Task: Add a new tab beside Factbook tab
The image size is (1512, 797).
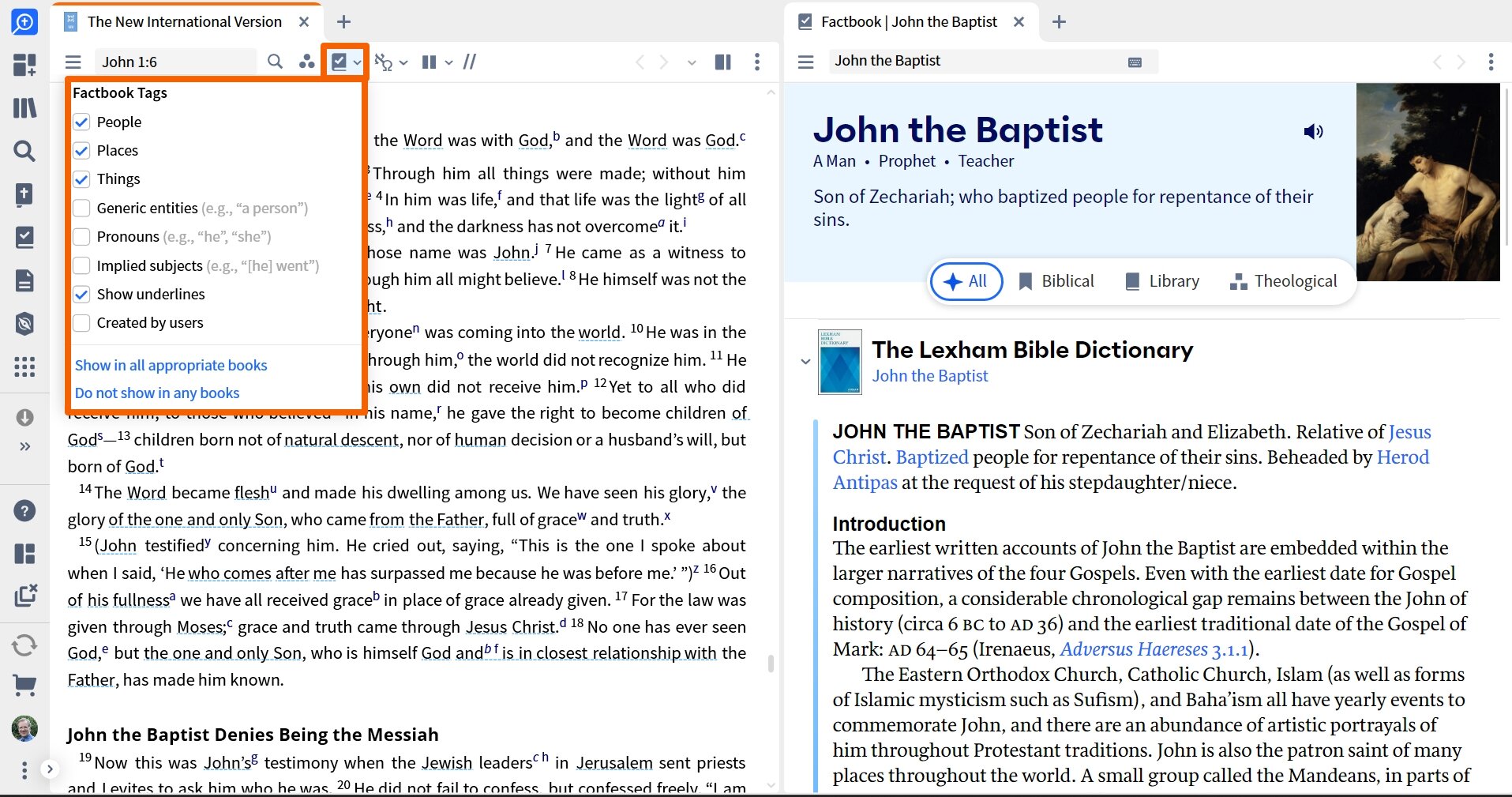Action: 1060,22
